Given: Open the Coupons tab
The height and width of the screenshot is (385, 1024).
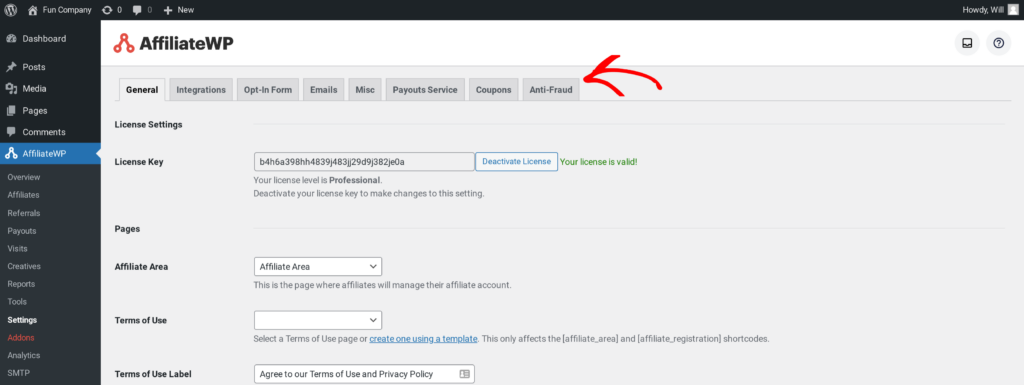Looking at the screenshot, I should click(494, 90).
